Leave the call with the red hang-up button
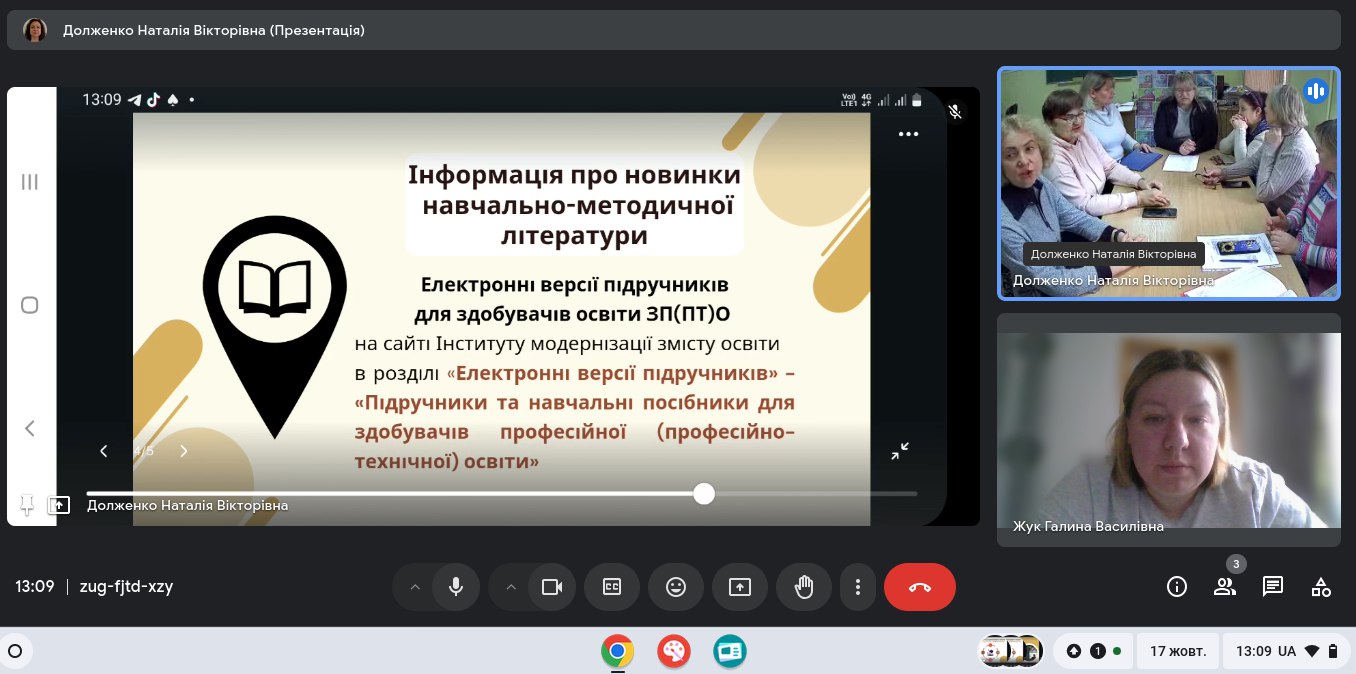 [920, 587]
